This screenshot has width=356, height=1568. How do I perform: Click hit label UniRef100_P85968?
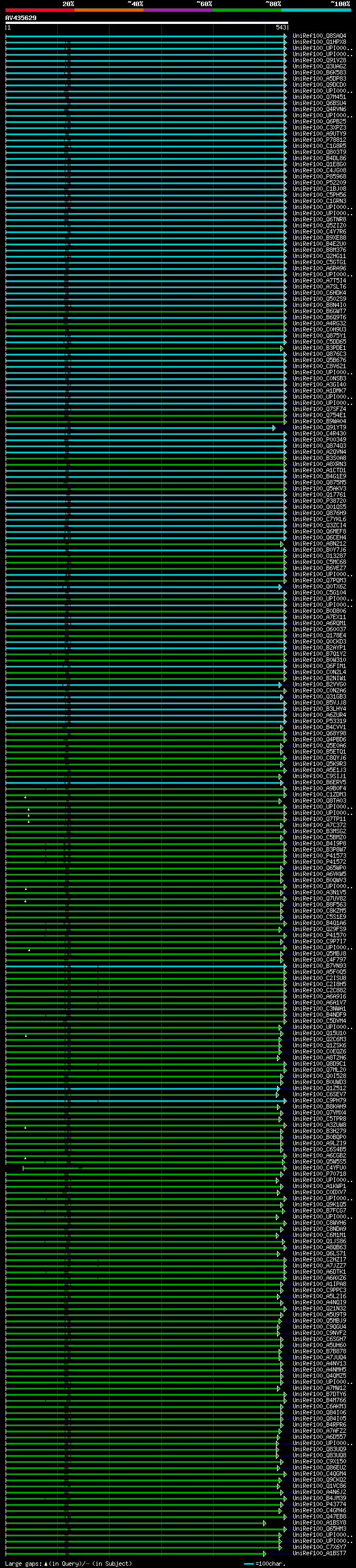click(x=319, y=176)
